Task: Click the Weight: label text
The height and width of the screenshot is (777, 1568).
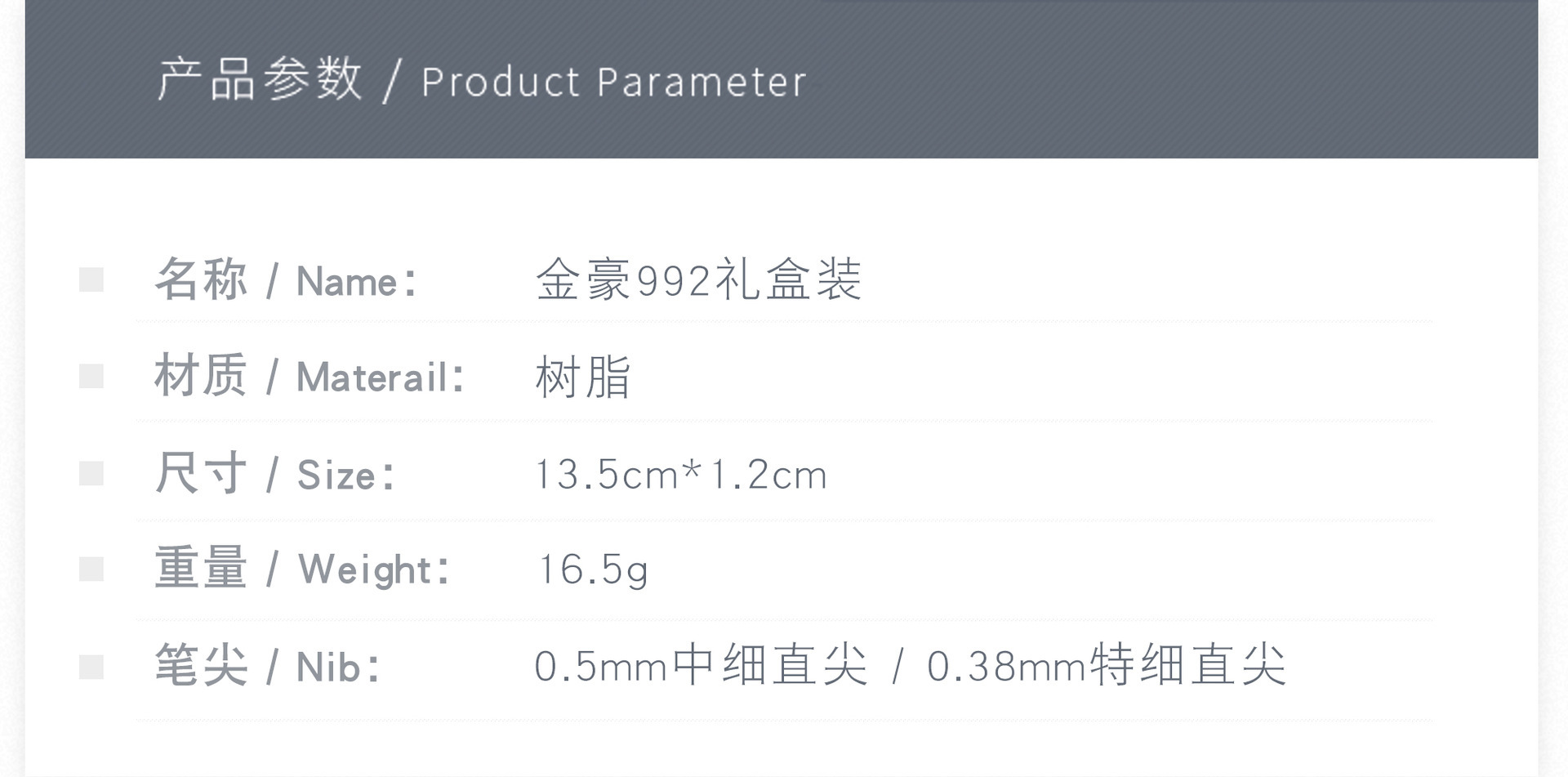Action: click(375, 569)
